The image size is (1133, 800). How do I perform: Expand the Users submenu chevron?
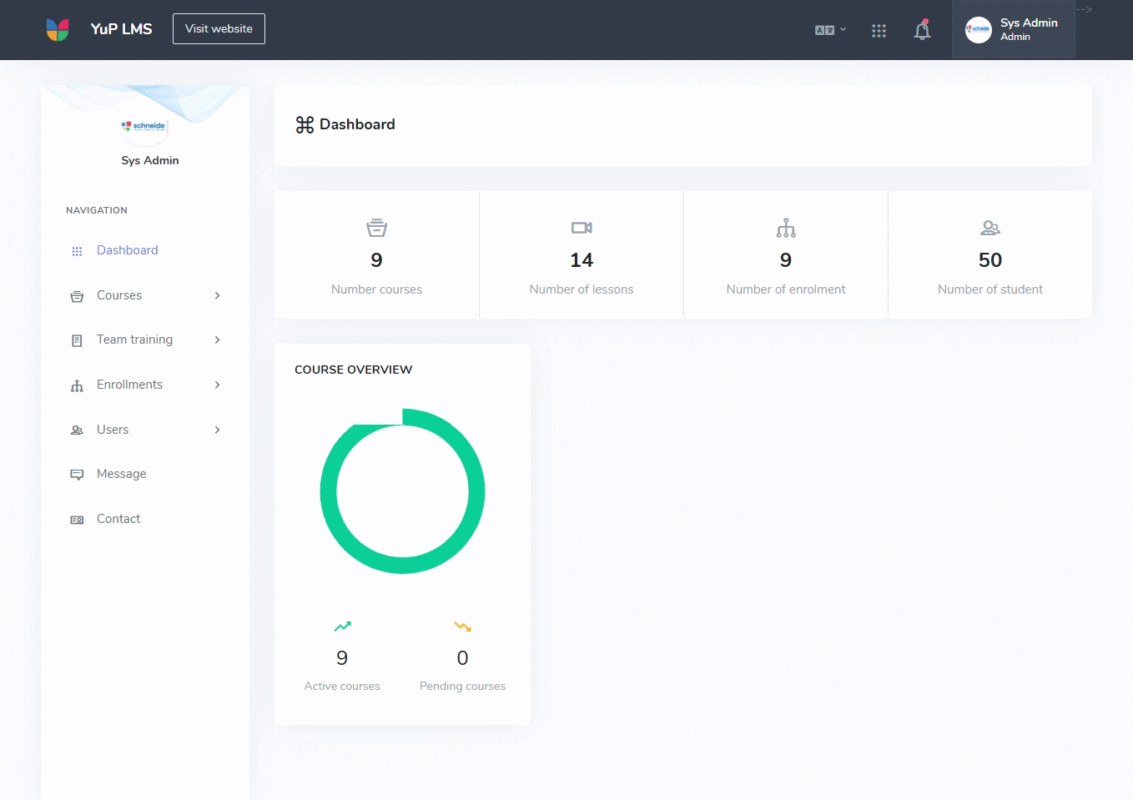[217, 430]
